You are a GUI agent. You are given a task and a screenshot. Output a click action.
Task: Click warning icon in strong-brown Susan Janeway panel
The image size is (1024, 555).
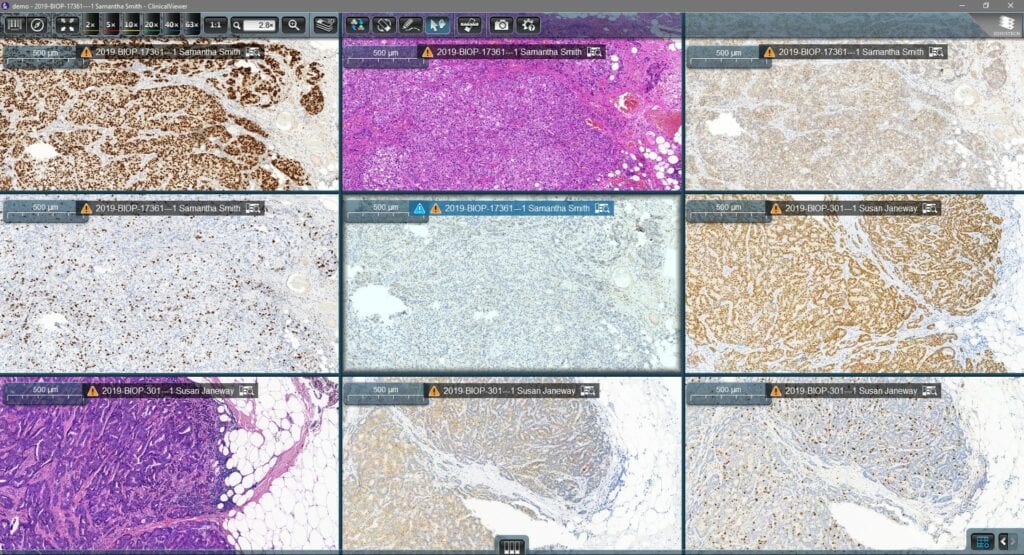pyautogui.click(x=776, y=208)
